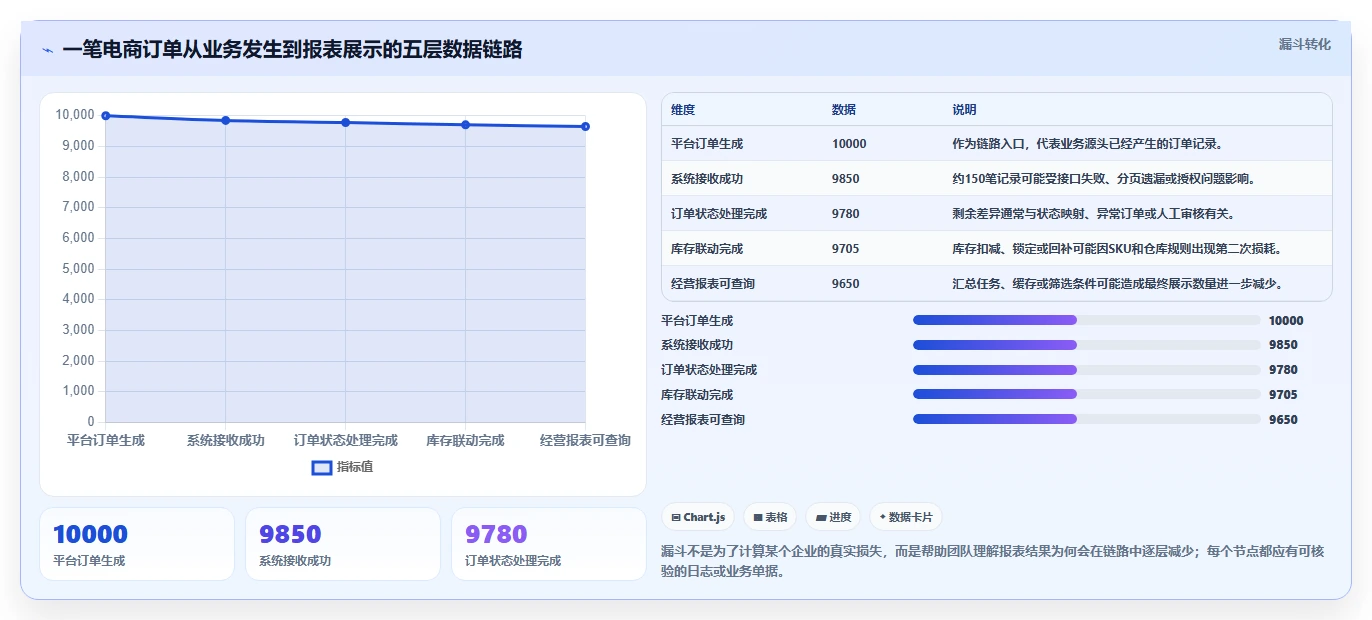Click the progress bar for 经营报表可查询

click(1086, 419)
